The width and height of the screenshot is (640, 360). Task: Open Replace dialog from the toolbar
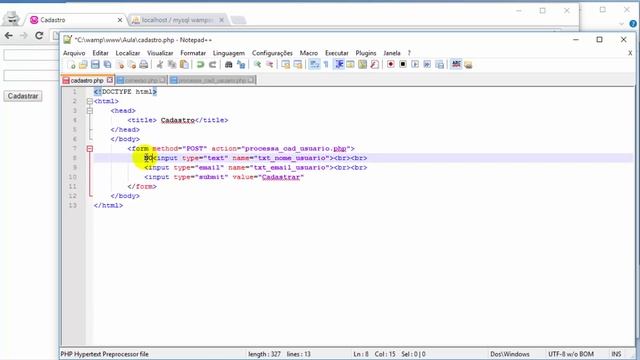tap(241, 64)
